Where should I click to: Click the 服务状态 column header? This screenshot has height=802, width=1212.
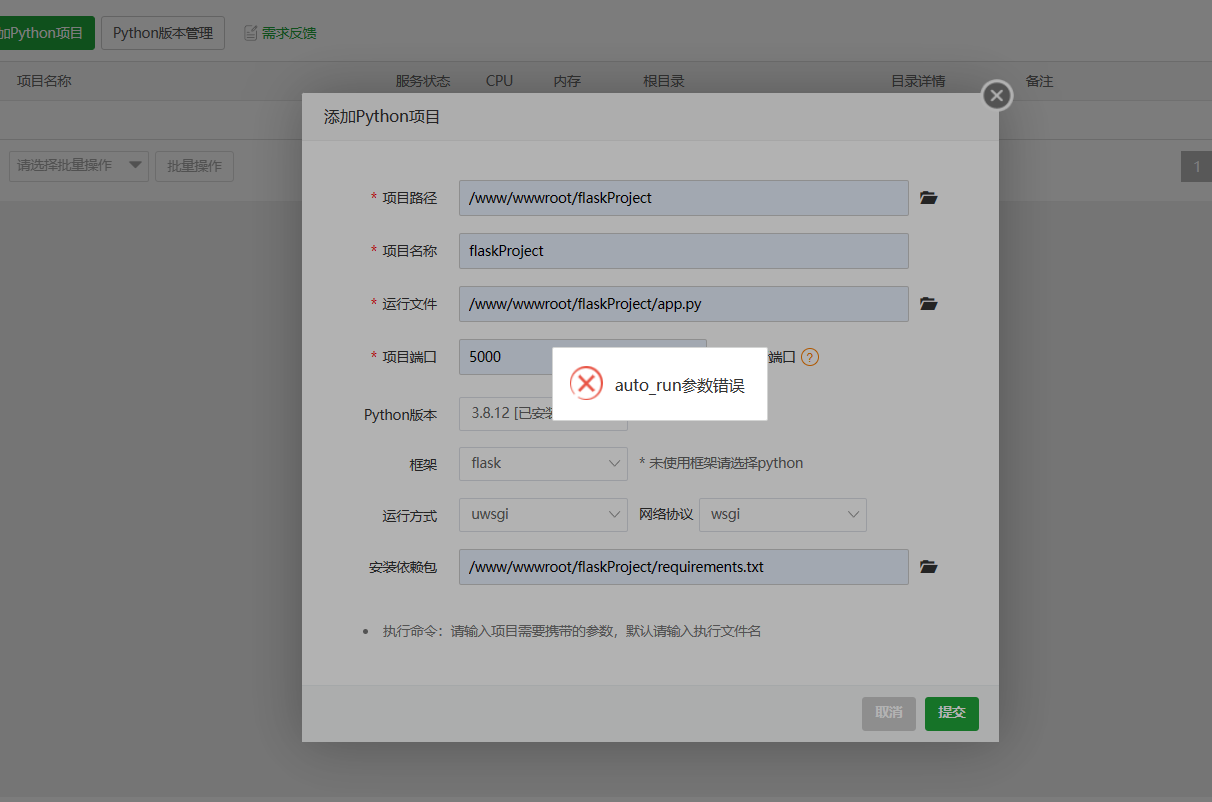423,81
